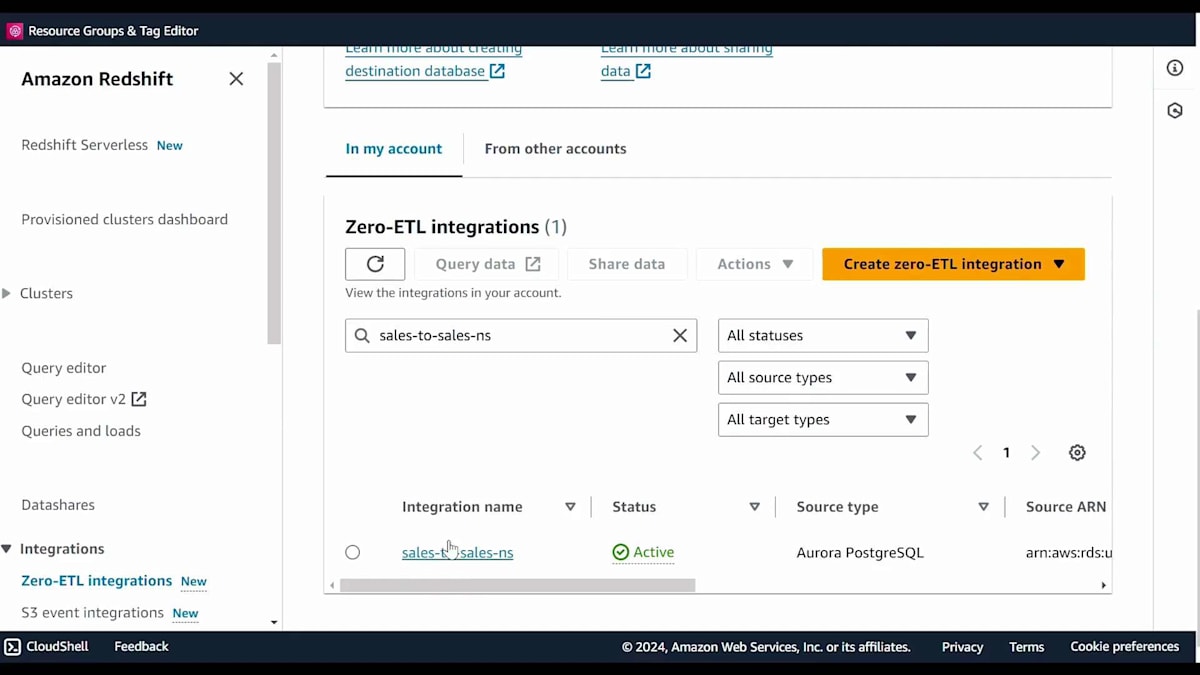Select the sales-to-sales-ns integration radio button
The height and width of the screenshot is (675, 1200).
tap(352, 552)
